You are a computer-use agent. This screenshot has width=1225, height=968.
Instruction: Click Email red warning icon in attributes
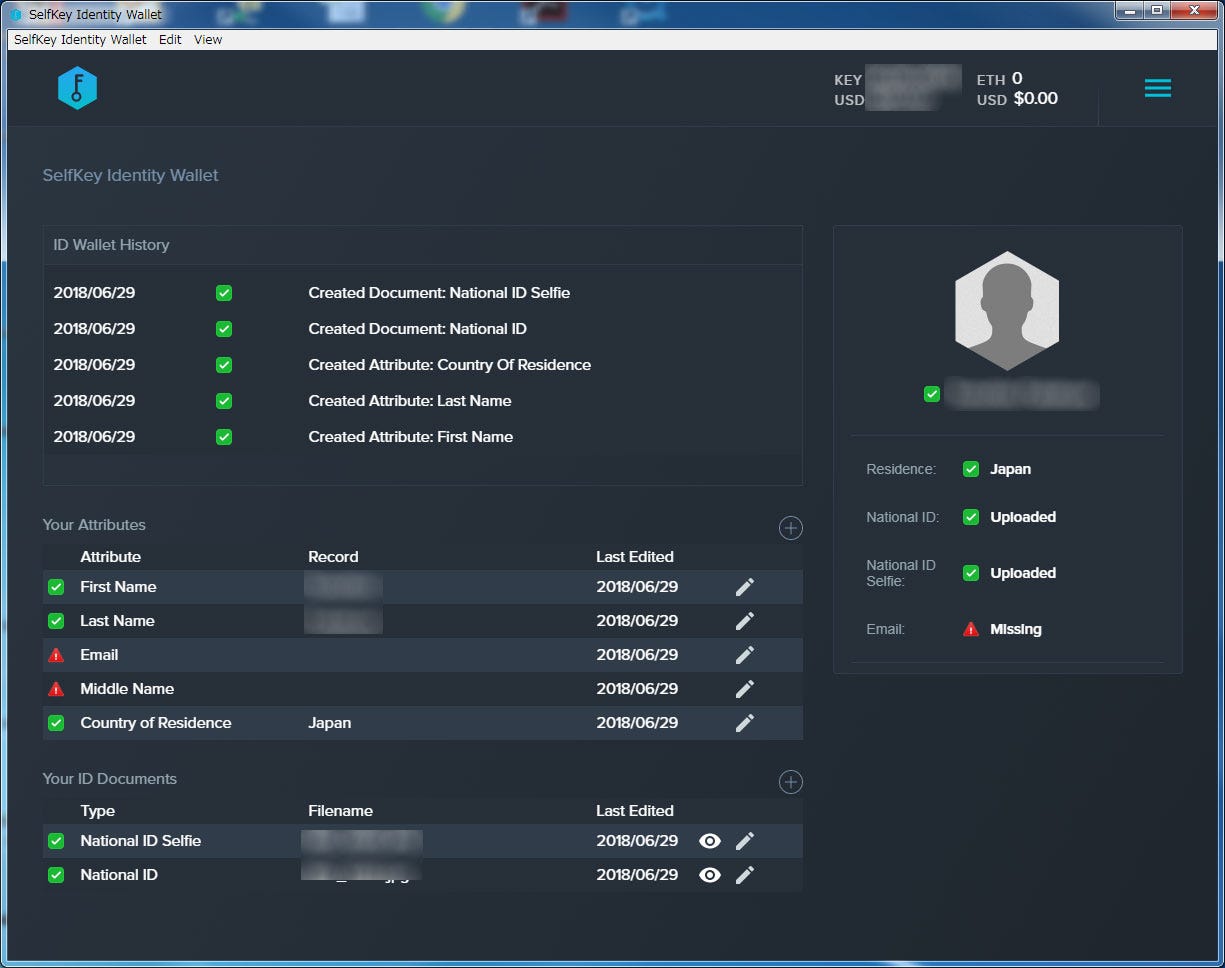(56, 655)
